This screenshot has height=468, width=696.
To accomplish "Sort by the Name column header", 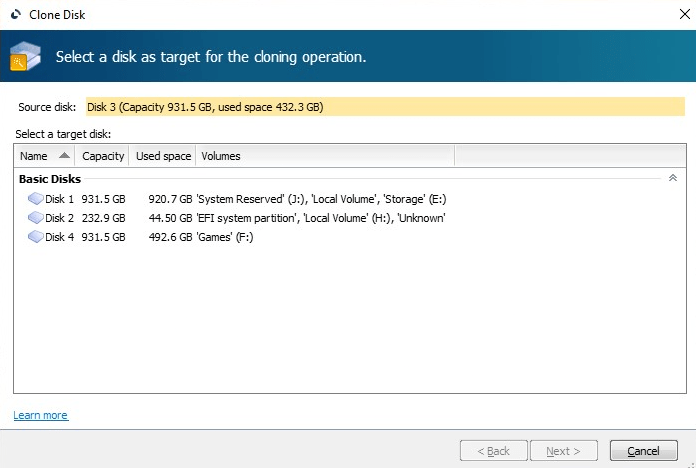I will [44, 156].
